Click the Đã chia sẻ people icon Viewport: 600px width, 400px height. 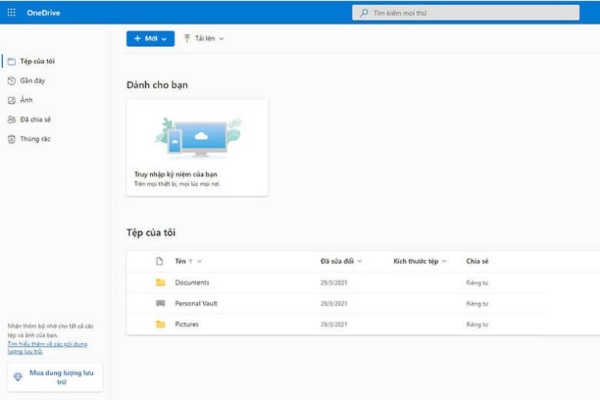[12, 119]
